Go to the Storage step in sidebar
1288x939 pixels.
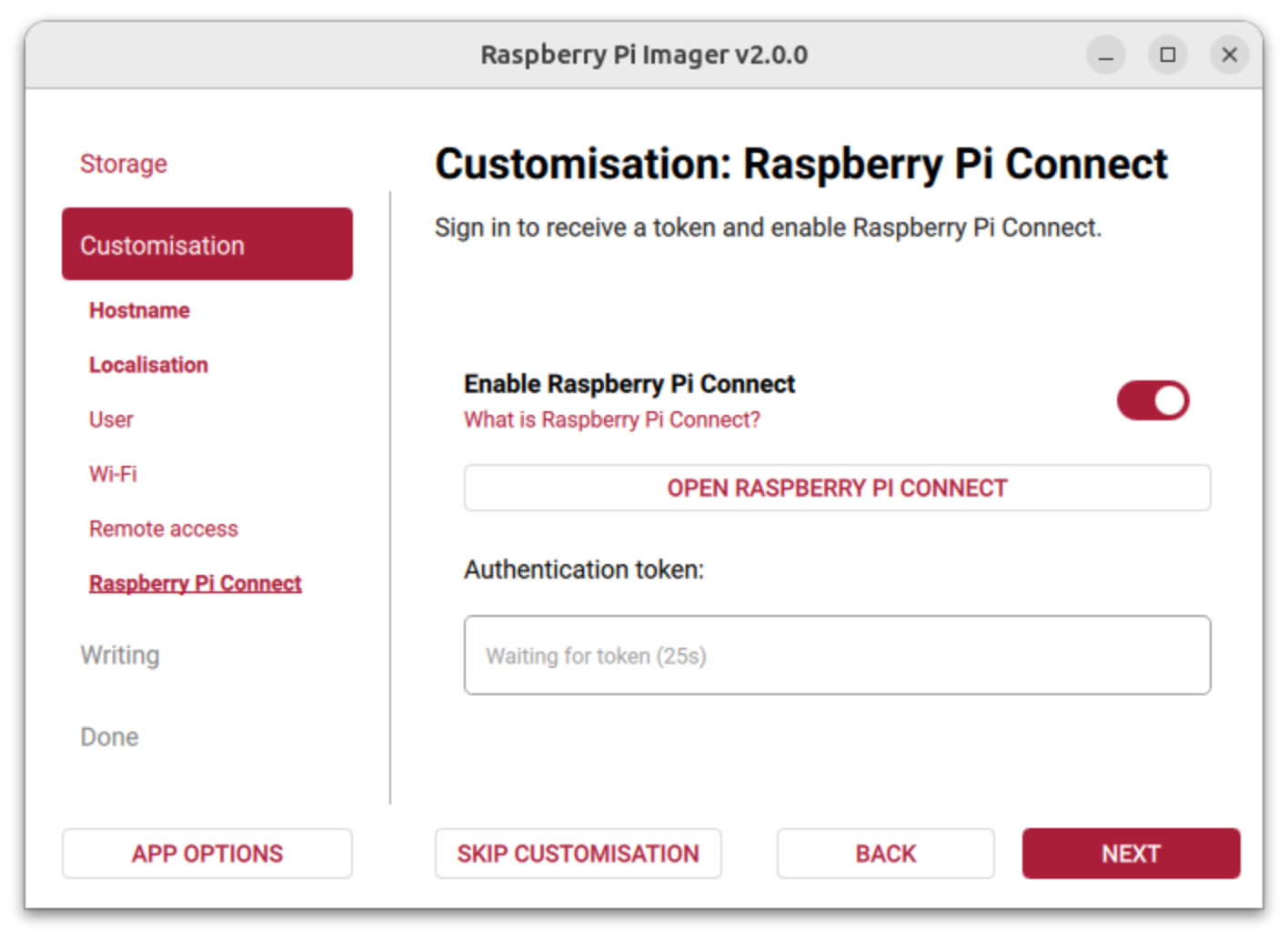tap(124, 164)
